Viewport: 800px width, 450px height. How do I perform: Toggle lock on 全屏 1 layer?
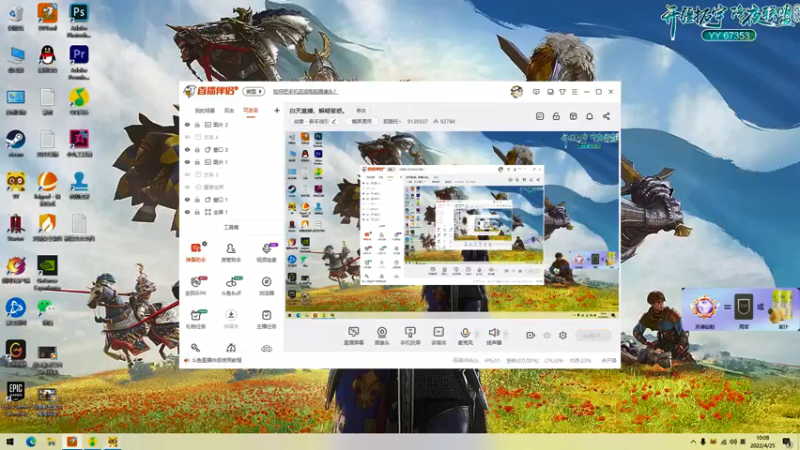[197, 212]
